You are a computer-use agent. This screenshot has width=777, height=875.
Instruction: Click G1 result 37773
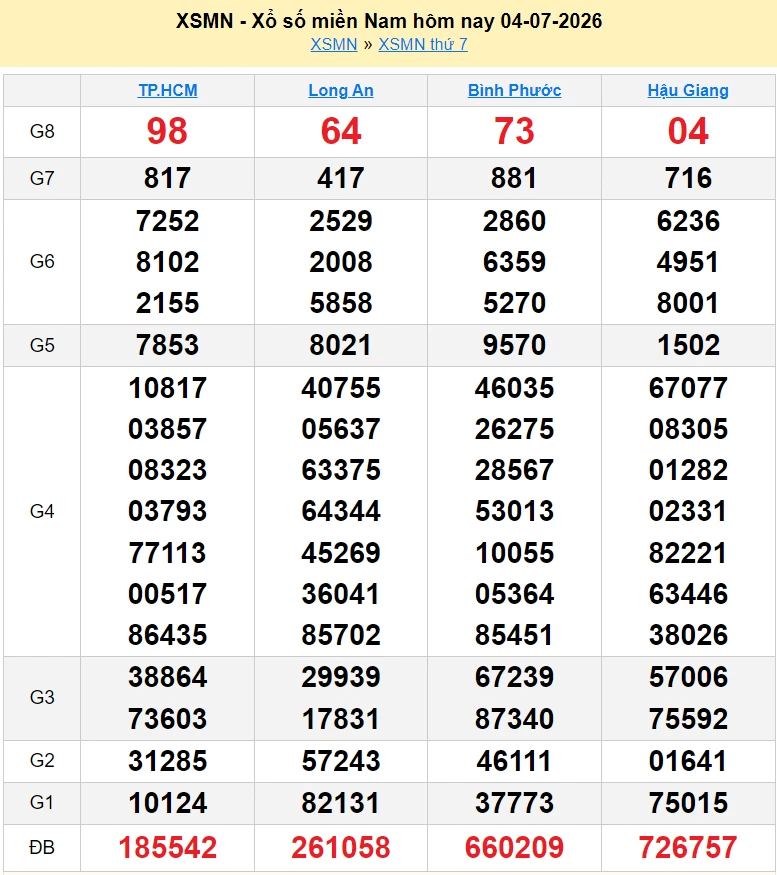click(x=514, y=803)
